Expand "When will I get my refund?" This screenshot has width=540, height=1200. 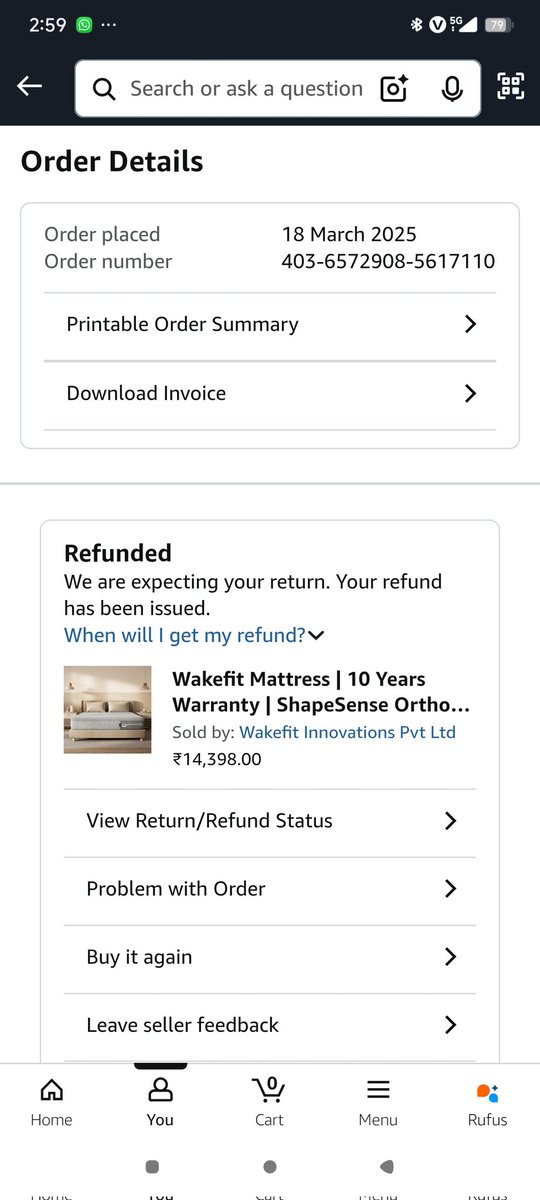194,635
